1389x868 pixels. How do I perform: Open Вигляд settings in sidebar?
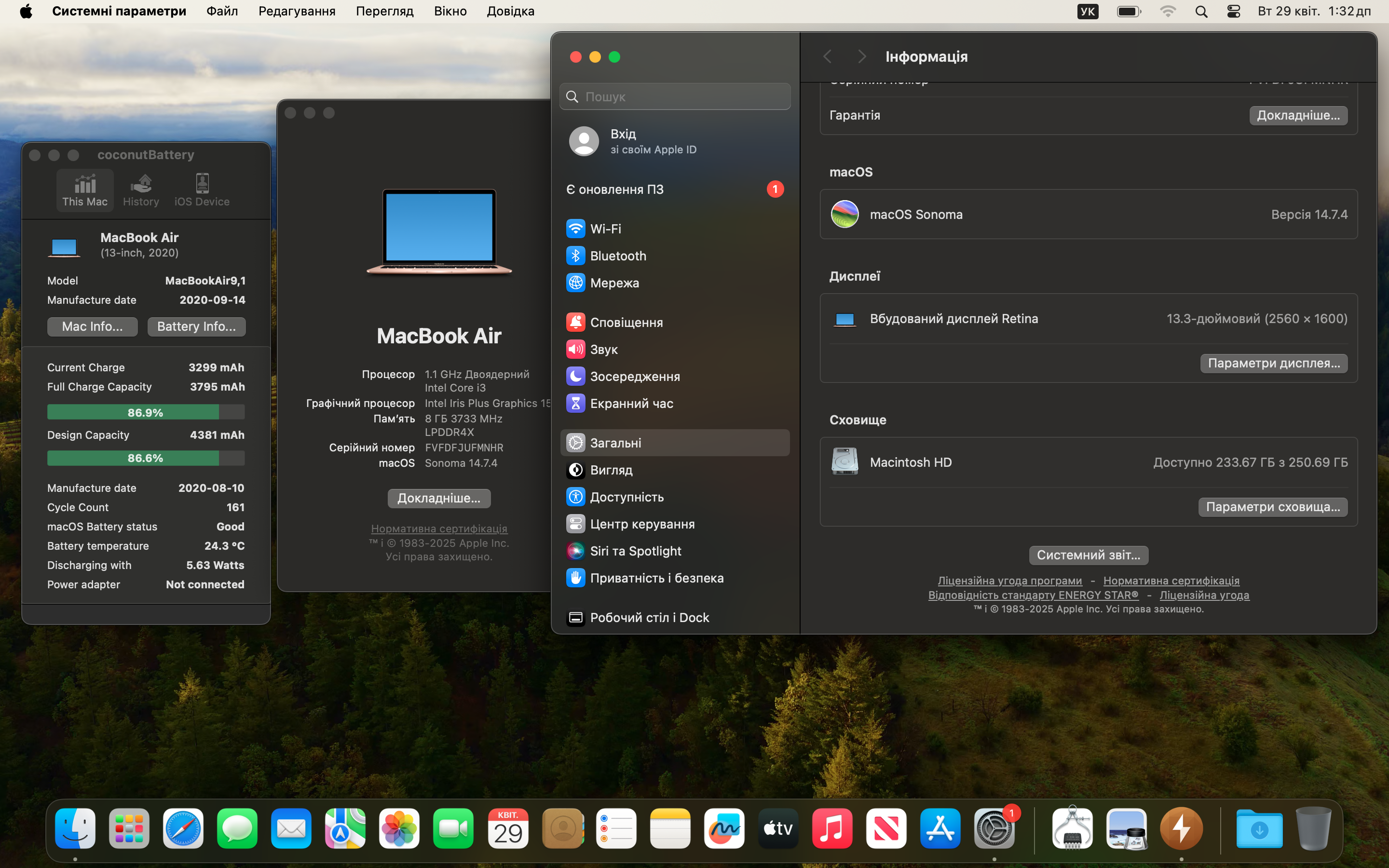coord(675,470)
